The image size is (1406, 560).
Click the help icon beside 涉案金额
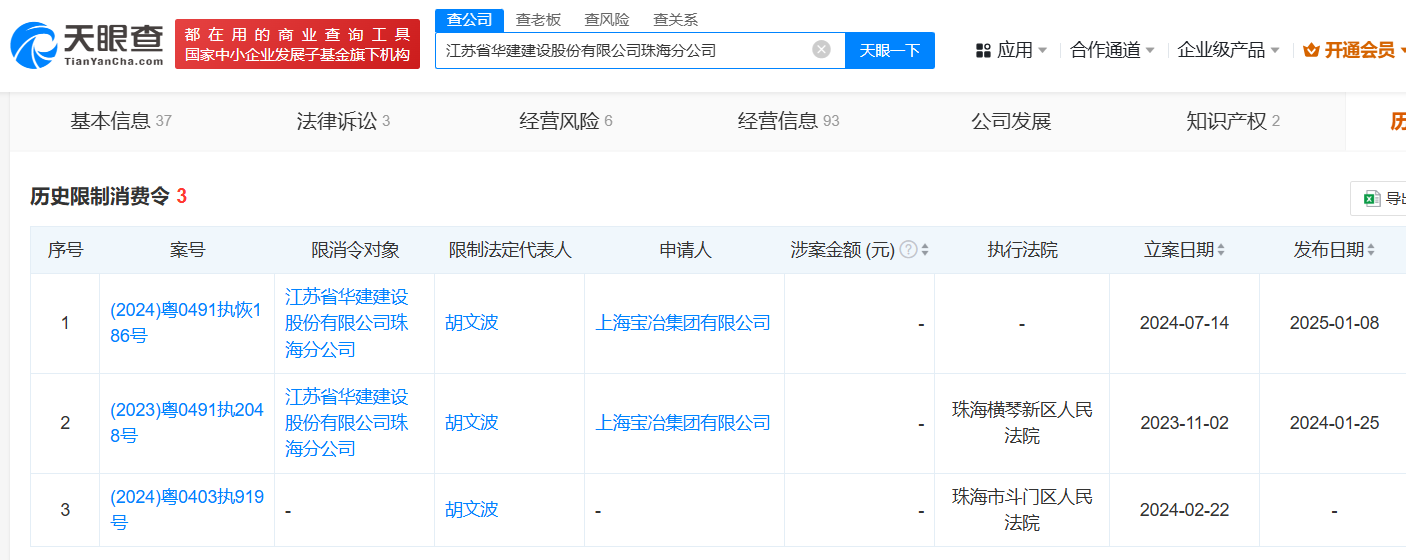(x=908, y=250)
